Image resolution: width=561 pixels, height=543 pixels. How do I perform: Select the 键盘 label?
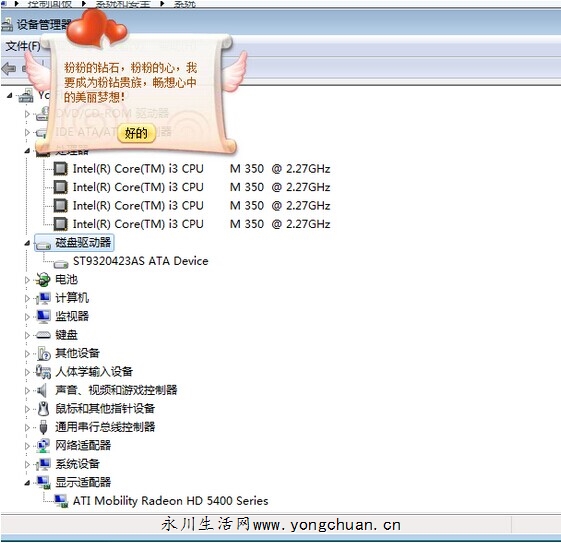pyautogui.click(x=66, y=335)
